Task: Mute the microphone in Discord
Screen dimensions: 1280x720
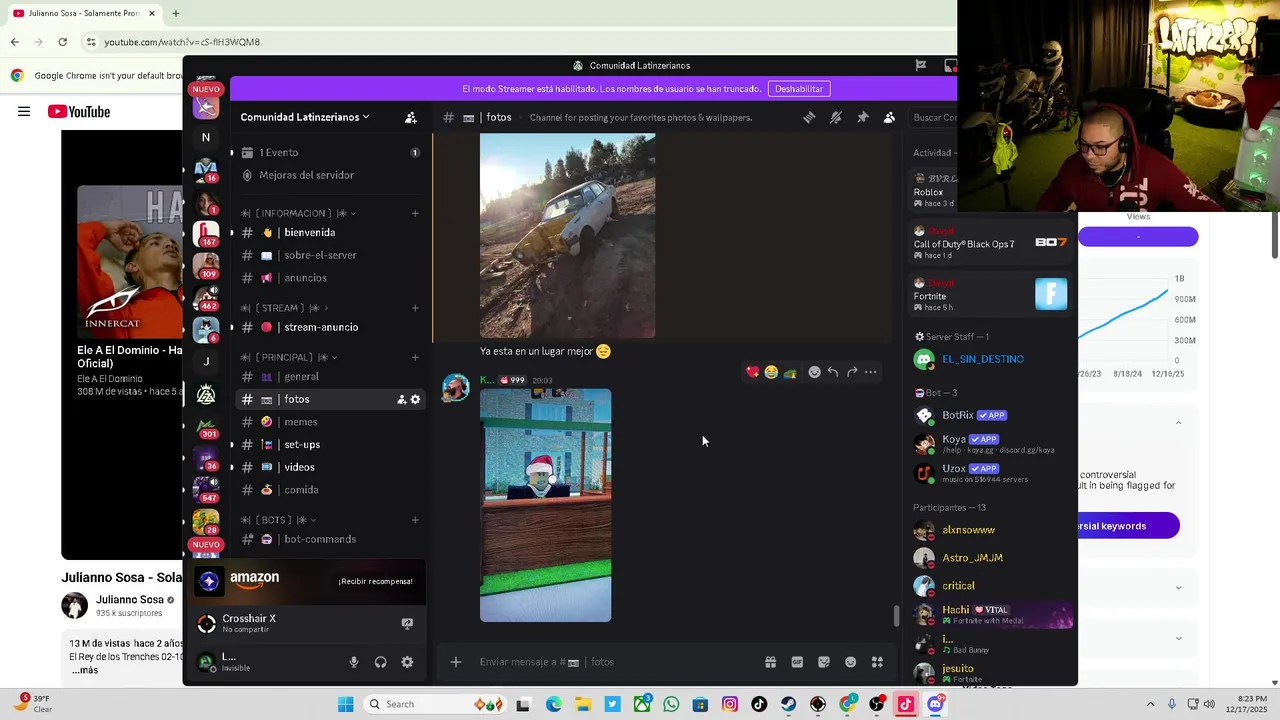Action: (354, 662)
